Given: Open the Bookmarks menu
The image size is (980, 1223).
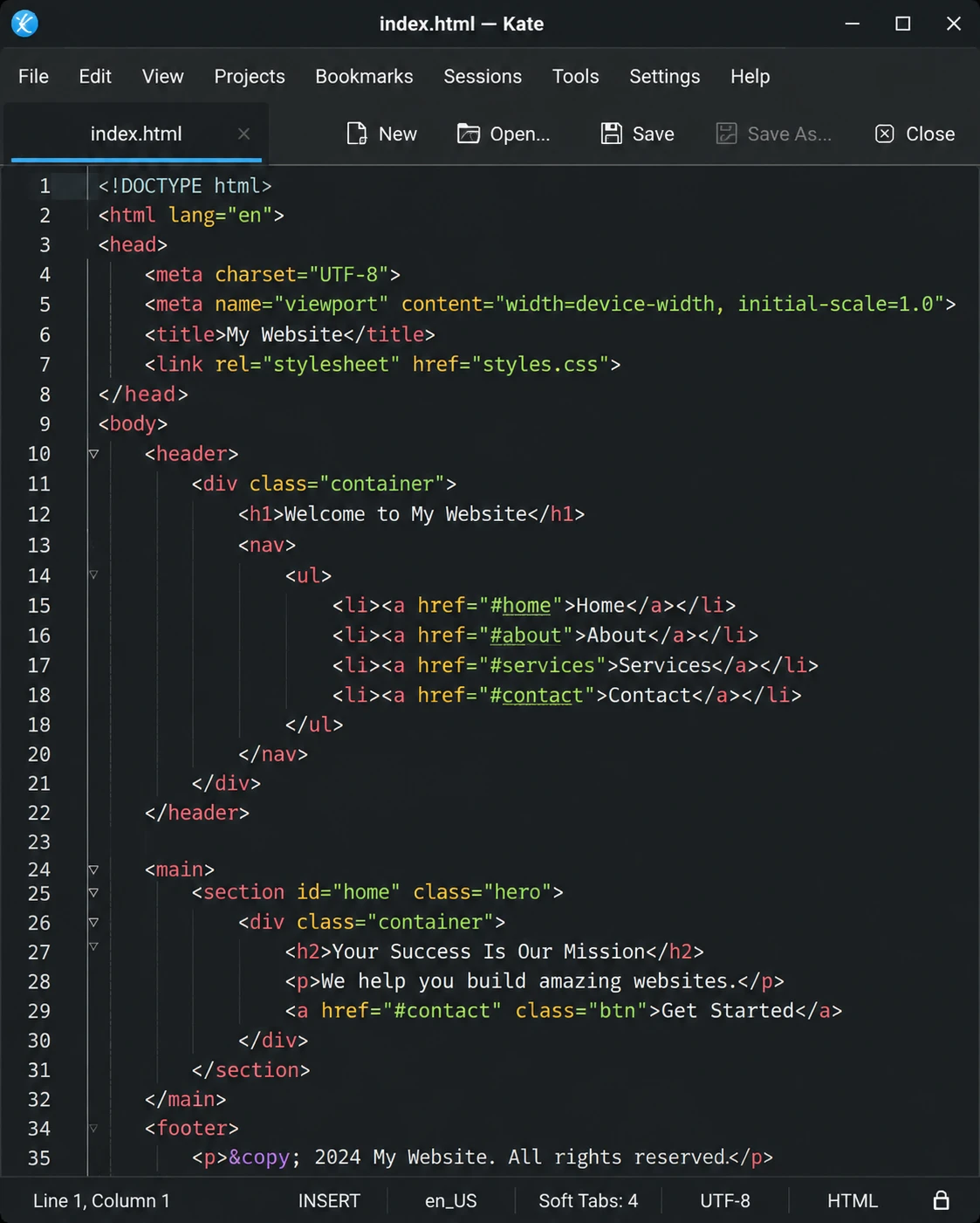Looking at the screenshot, I should coord(364,77).
